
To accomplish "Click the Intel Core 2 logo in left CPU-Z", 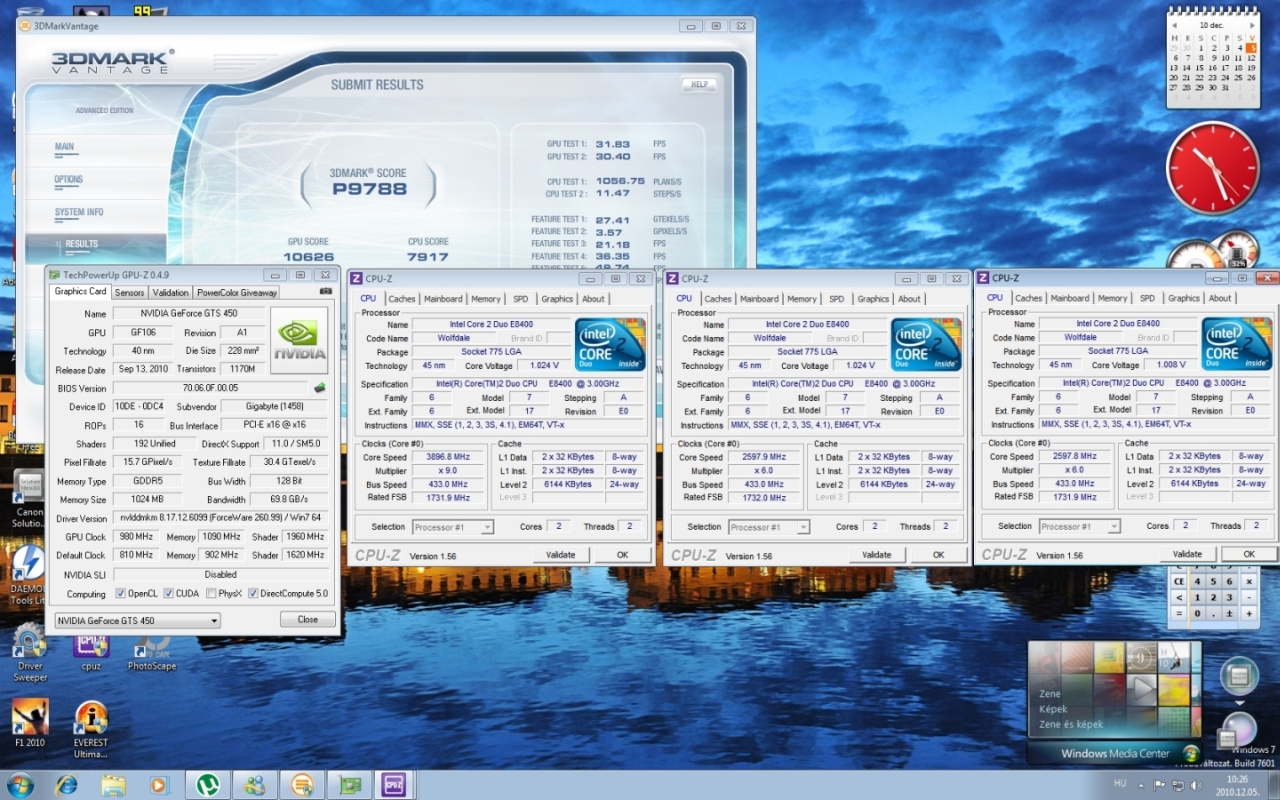I will [x=609, y=345].
